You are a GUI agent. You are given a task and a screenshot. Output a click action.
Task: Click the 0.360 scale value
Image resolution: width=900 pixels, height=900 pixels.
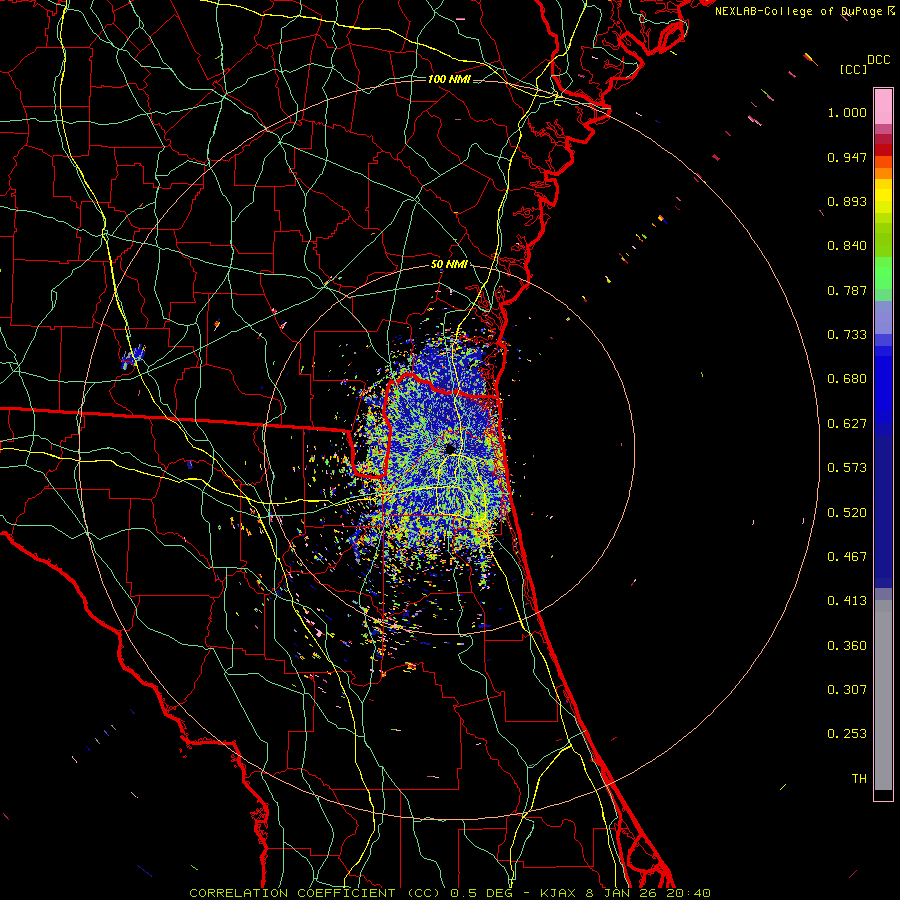tap(847, 646)
